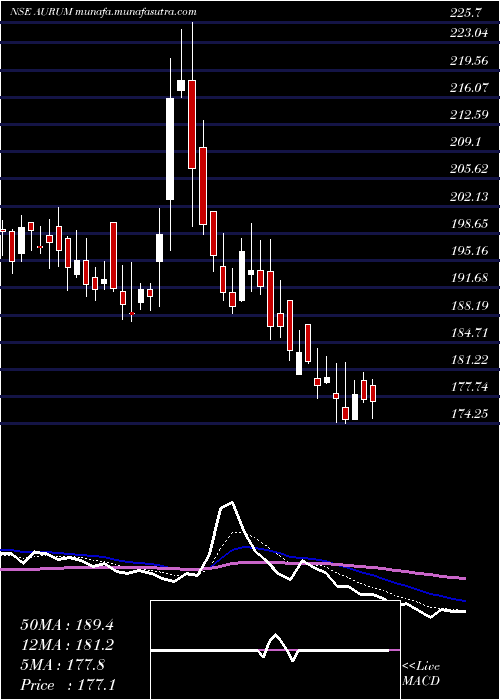This screenshot has width=500, height=700.
Task: Select the 184.71 price axis label
Action: 469,333
